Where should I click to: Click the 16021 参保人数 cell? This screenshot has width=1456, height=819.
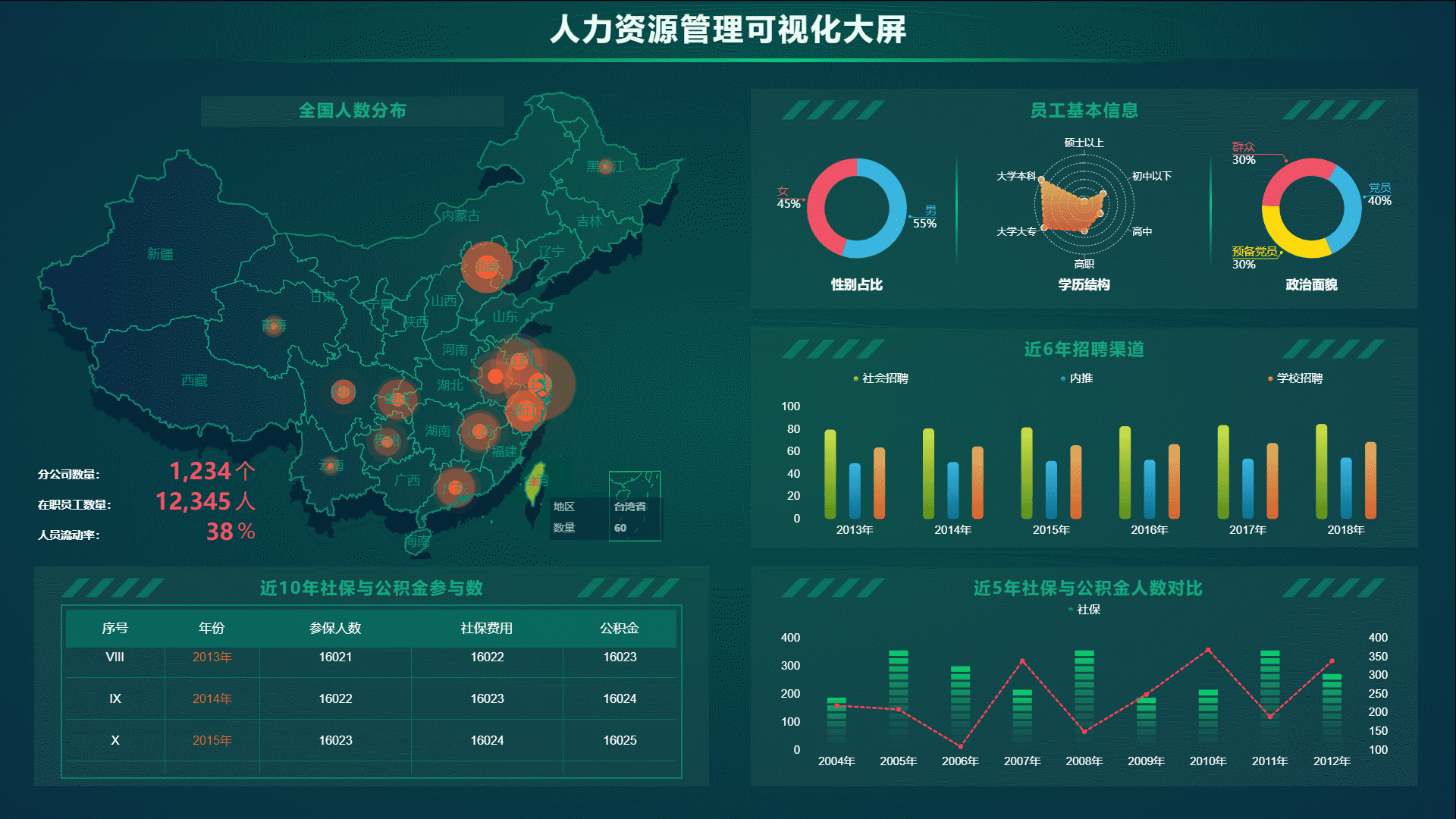pyautogui.click(x=335, y=657)
